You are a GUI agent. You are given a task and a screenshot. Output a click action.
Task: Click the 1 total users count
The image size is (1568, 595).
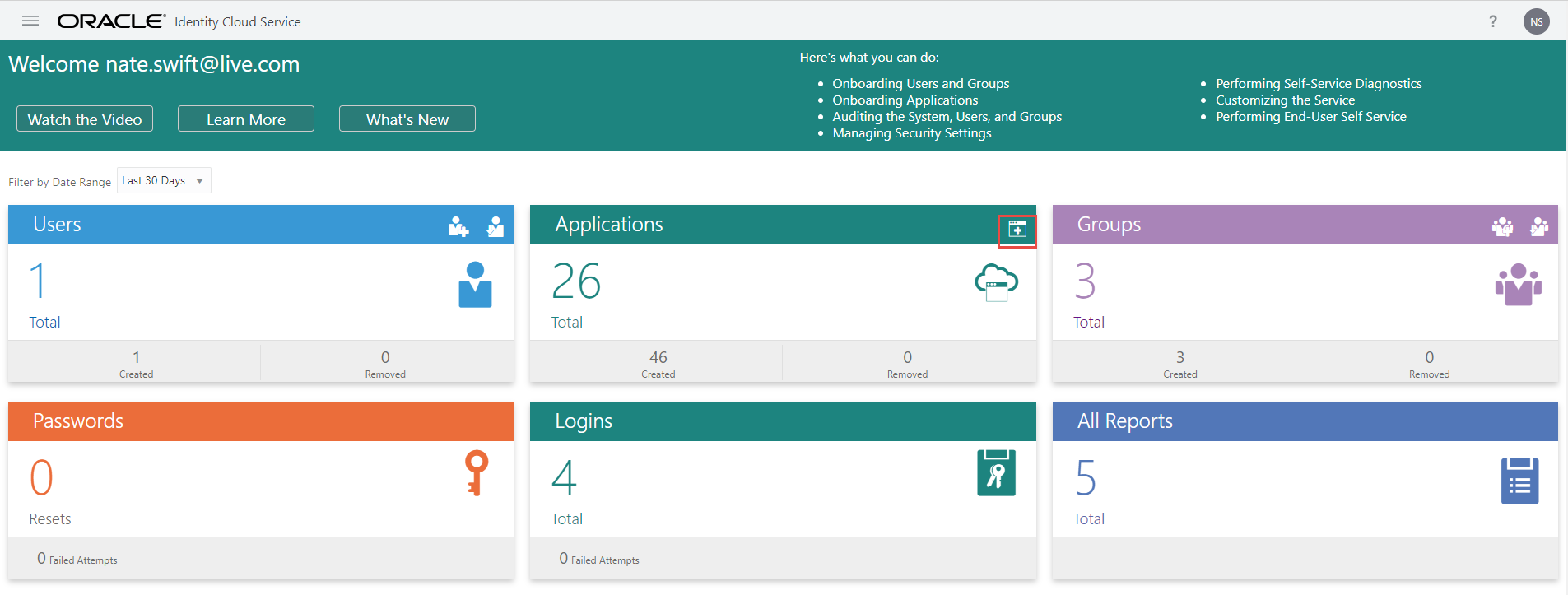[38, 281]
